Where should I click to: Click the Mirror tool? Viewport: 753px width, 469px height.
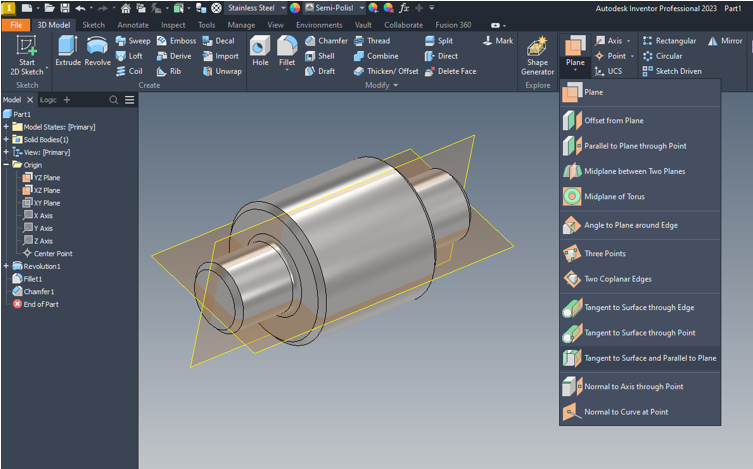point(725,41)
